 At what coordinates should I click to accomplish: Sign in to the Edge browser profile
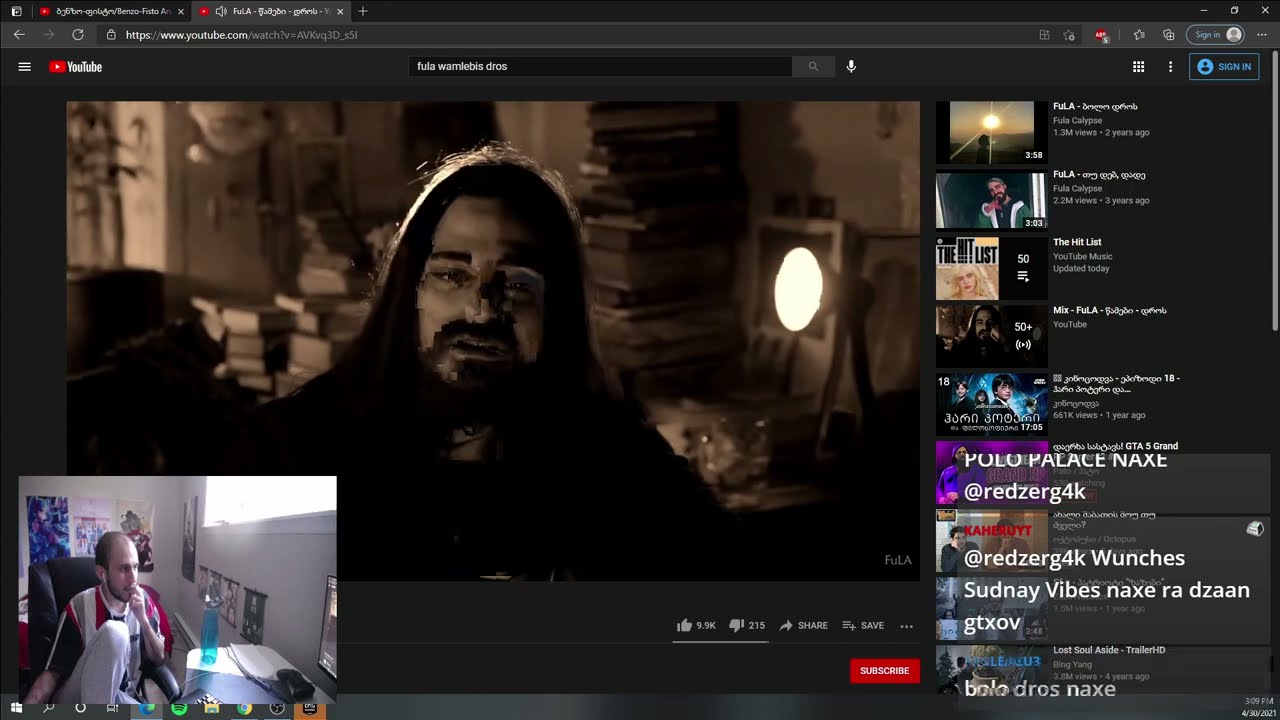1215,35
